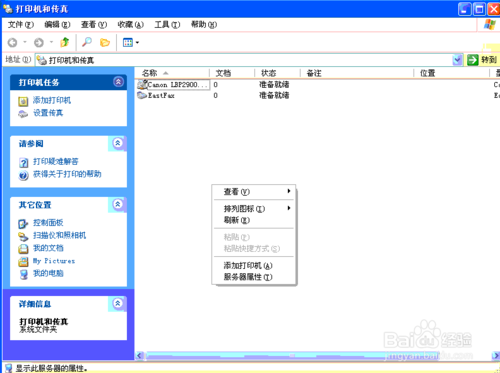Open the My Pictures link

(x=54, y=261)
